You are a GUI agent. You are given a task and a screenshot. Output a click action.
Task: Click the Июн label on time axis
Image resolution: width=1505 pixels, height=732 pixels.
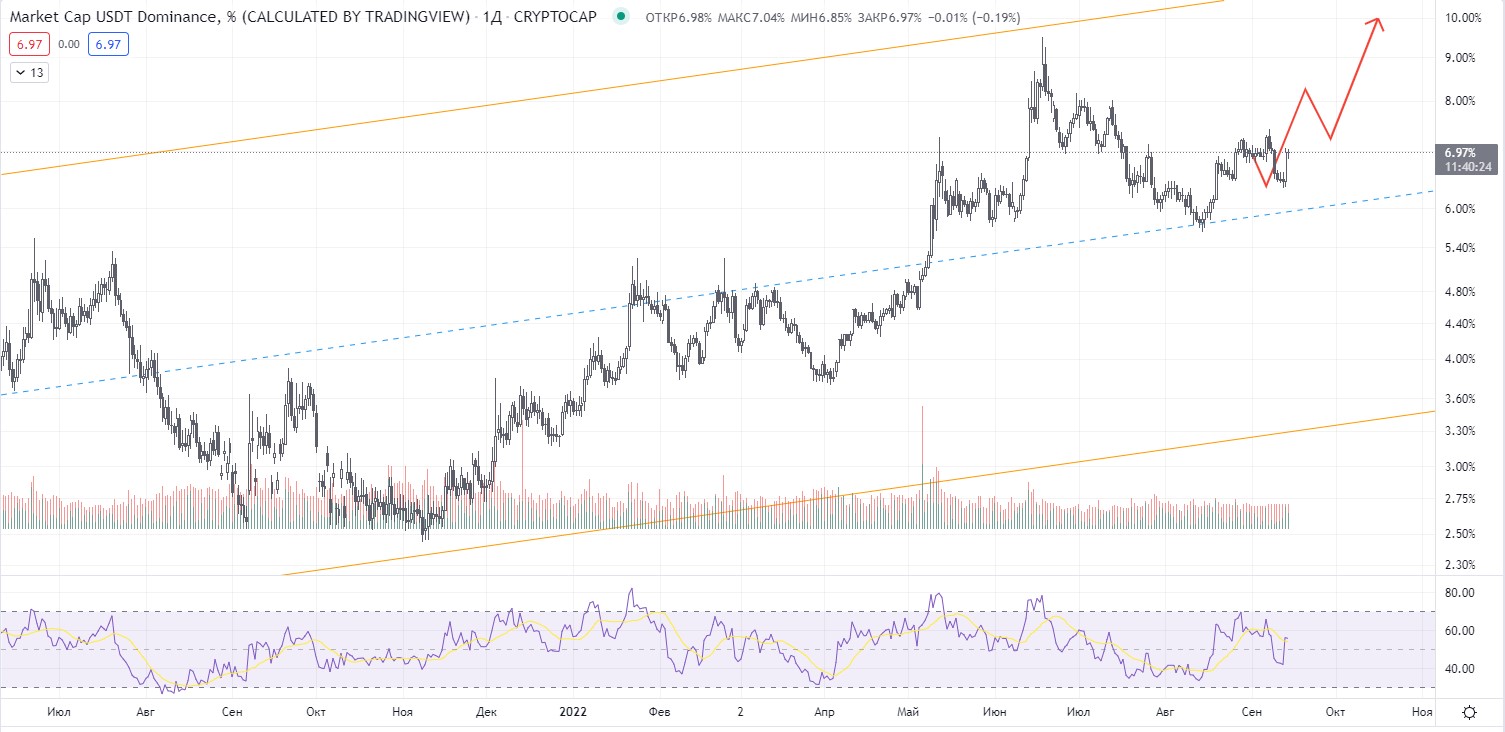click(995, 712)
